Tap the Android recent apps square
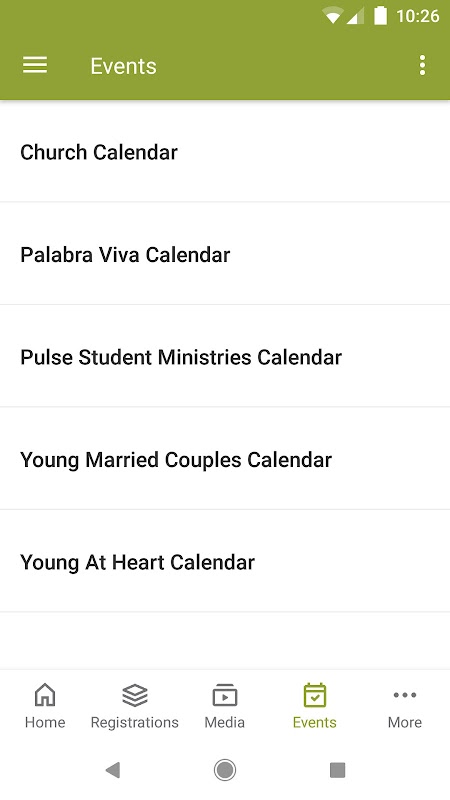450x800 pixels. tap(337, 770)
